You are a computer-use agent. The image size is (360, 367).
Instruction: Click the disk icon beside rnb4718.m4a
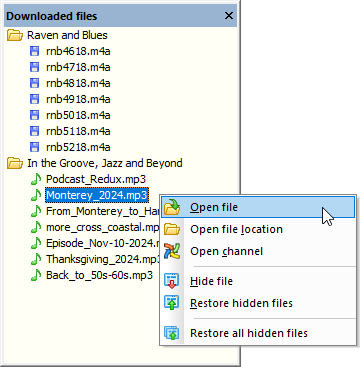point(34,67)
